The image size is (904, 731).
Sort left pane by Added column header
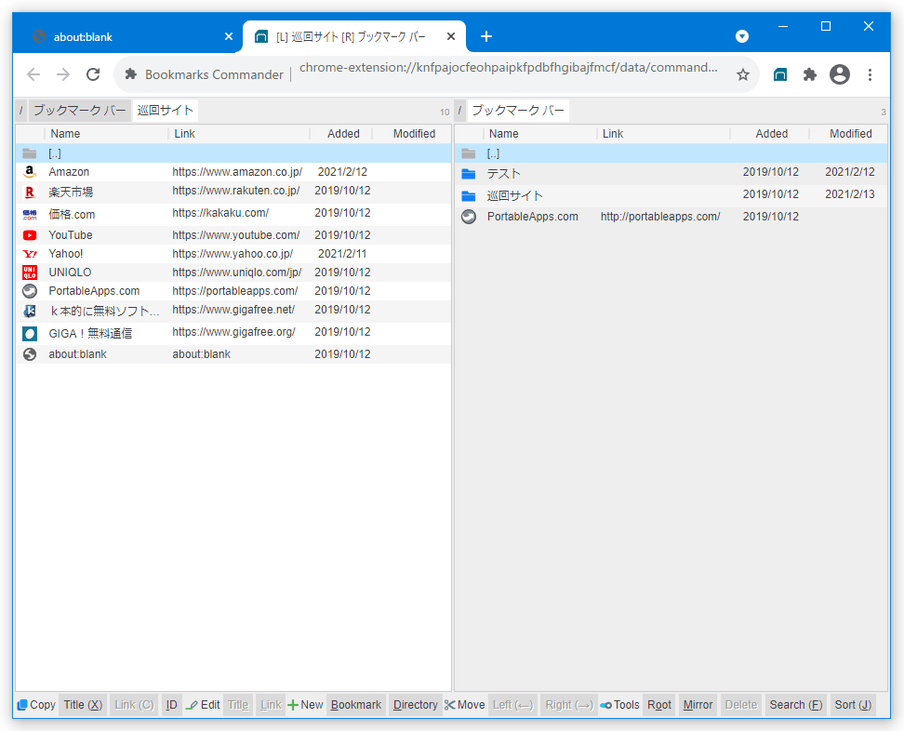343,134
